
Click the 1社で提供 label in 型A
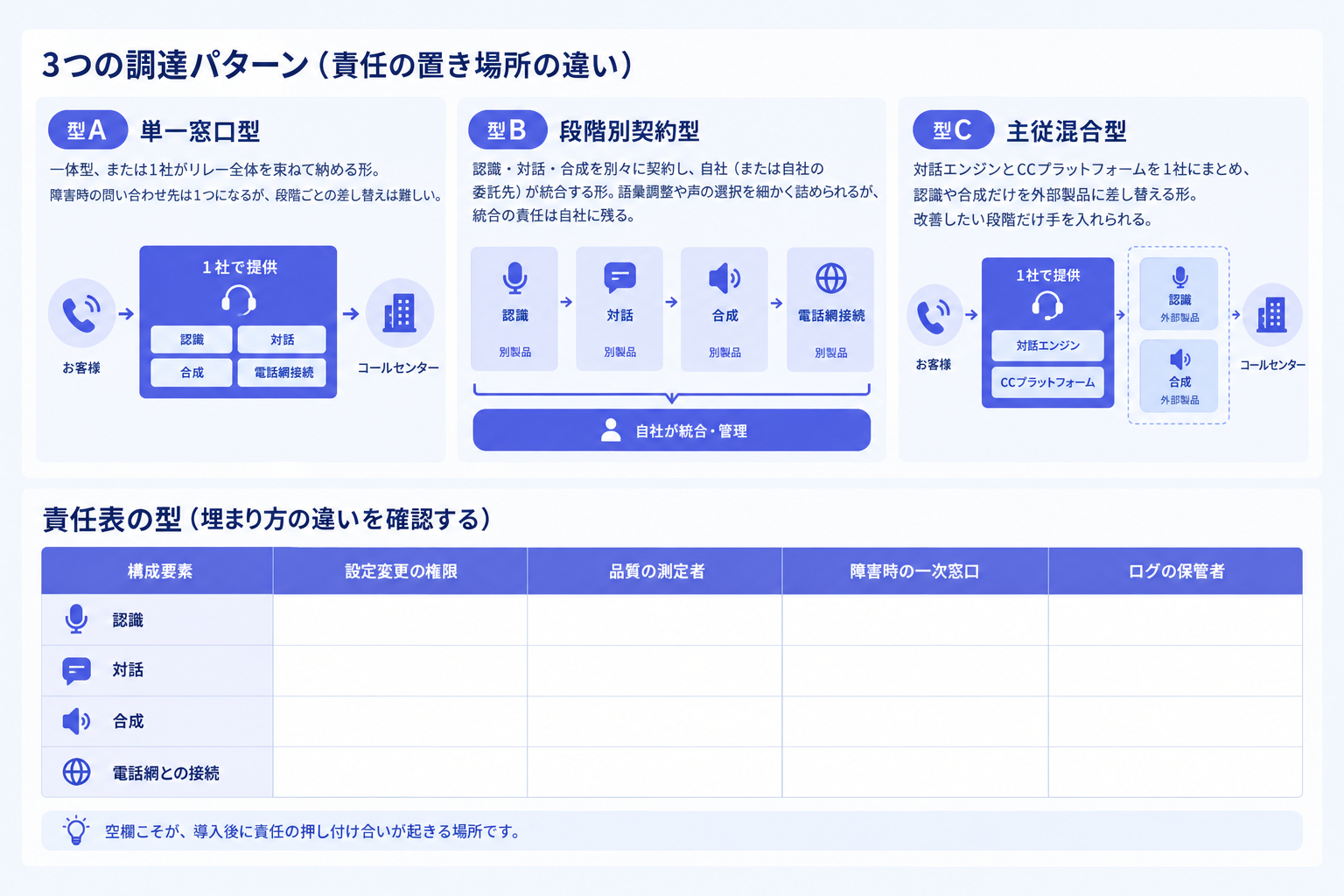(240, 267)
